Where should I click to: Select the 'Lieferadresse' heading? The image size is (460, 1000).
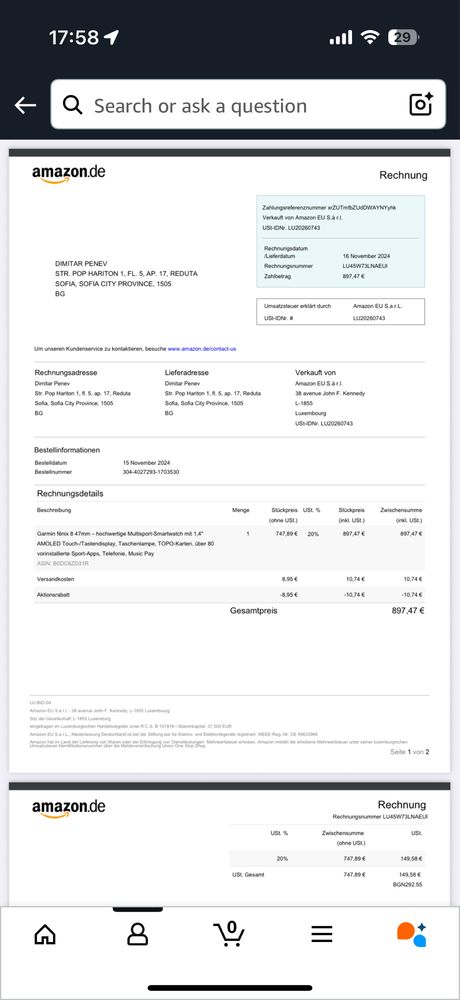click(x=187, y=372)
